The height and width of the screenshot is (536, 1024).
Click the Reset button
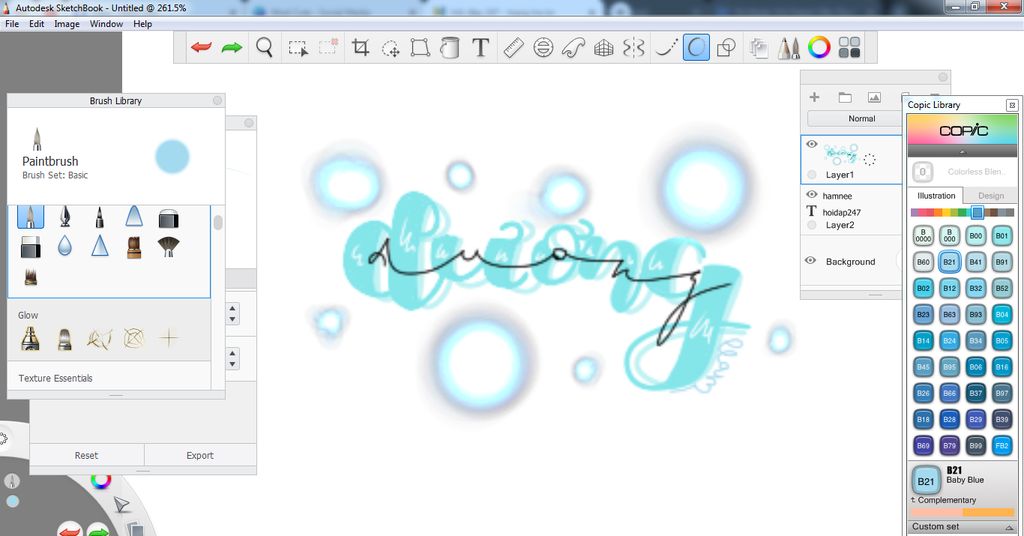point(86,455)
